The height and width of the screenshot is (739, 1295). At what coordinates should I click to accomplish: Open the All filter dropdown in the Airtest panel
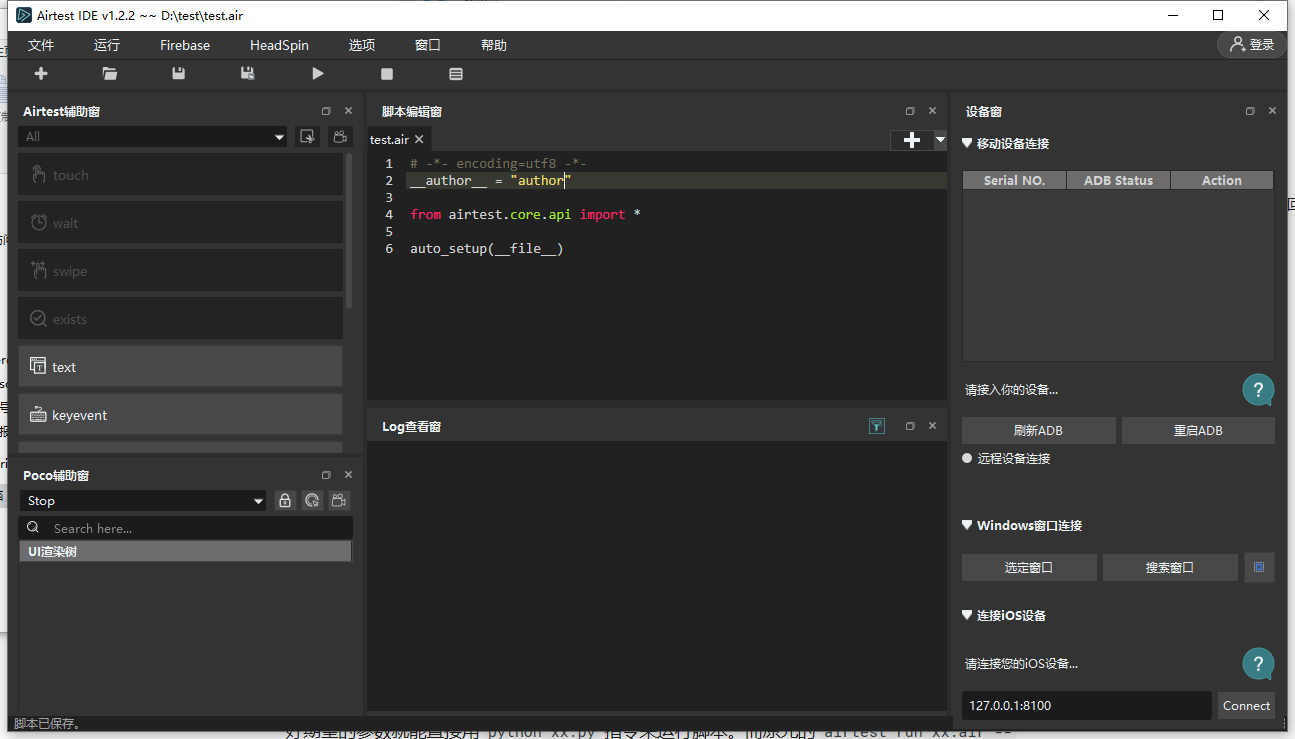pos(154,137)
